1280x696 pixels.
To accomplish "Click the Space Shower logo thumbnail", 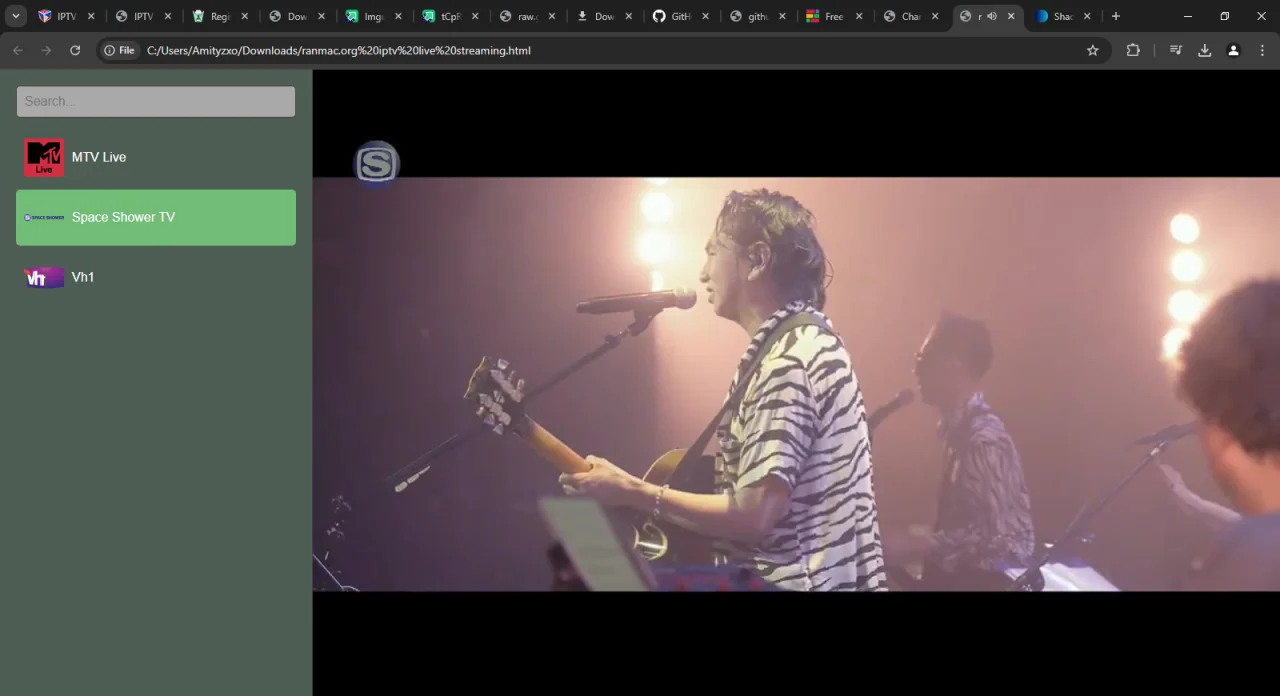I will tap(44, 217).
